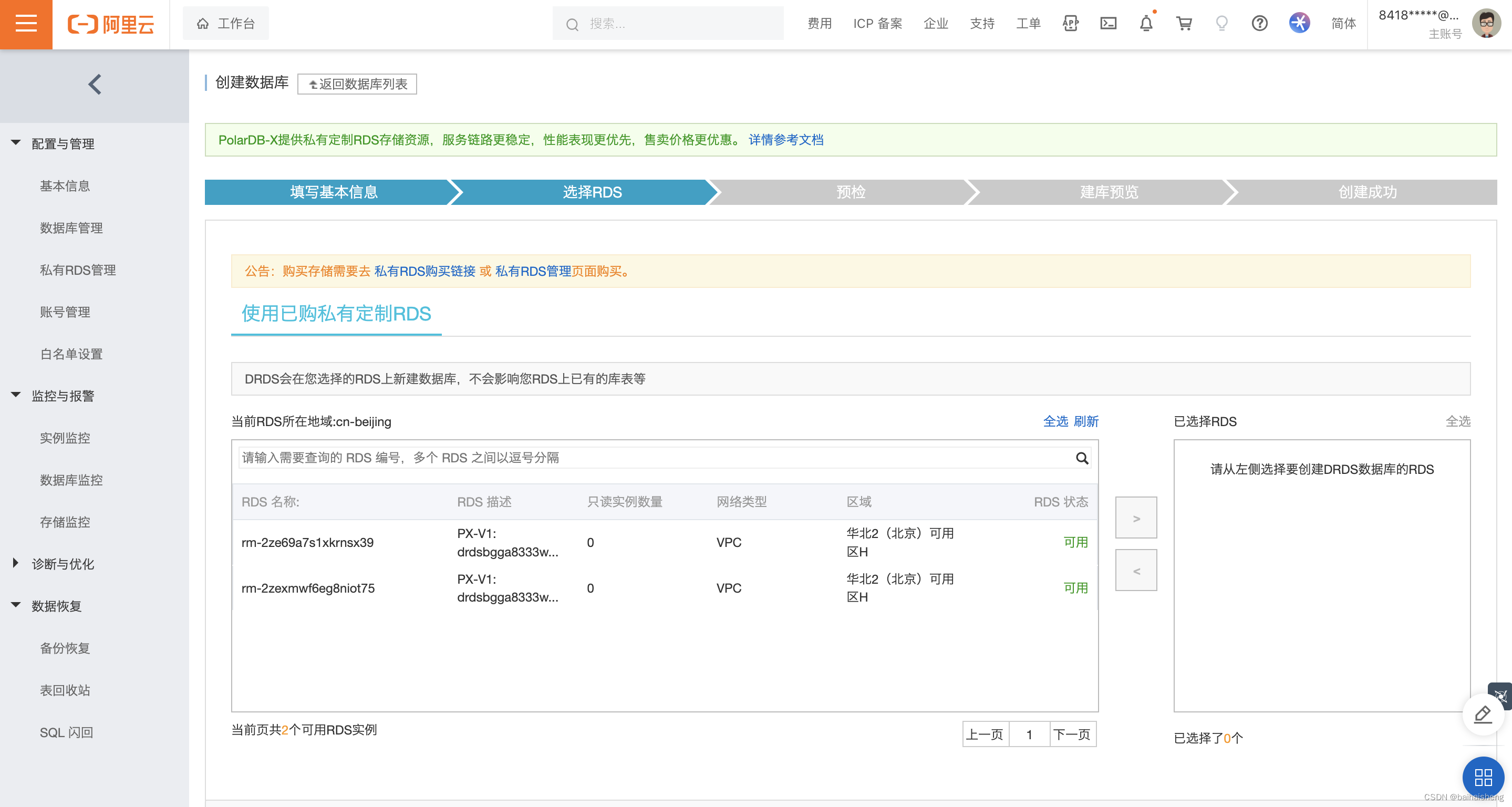Open the user avatar menu
Screen dimensions: 1512x807
tap(1486, 24)
